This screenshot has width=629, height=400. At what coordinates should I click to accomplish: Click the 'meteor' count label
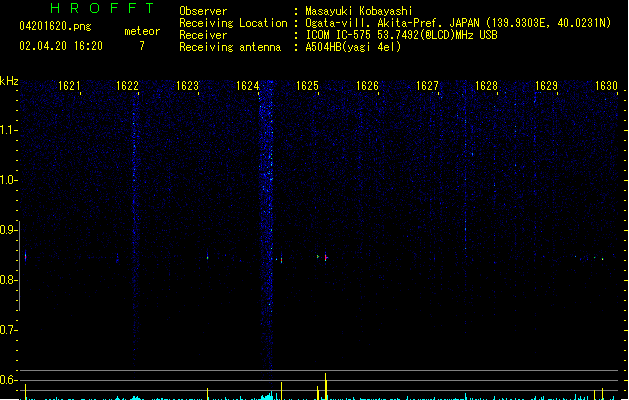(142, 31)
